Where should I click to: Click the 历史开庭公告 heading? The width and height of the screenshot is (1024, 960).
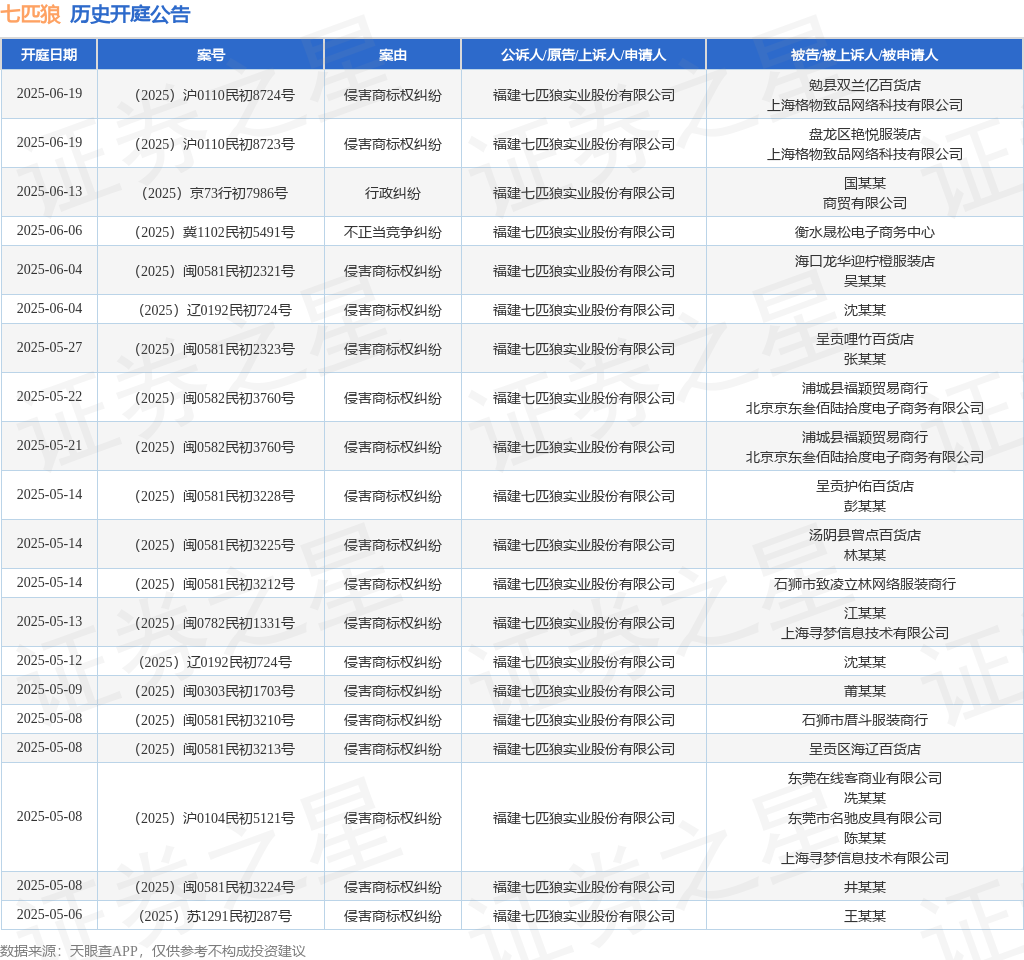pyautogui.click(x=130, y=14)
